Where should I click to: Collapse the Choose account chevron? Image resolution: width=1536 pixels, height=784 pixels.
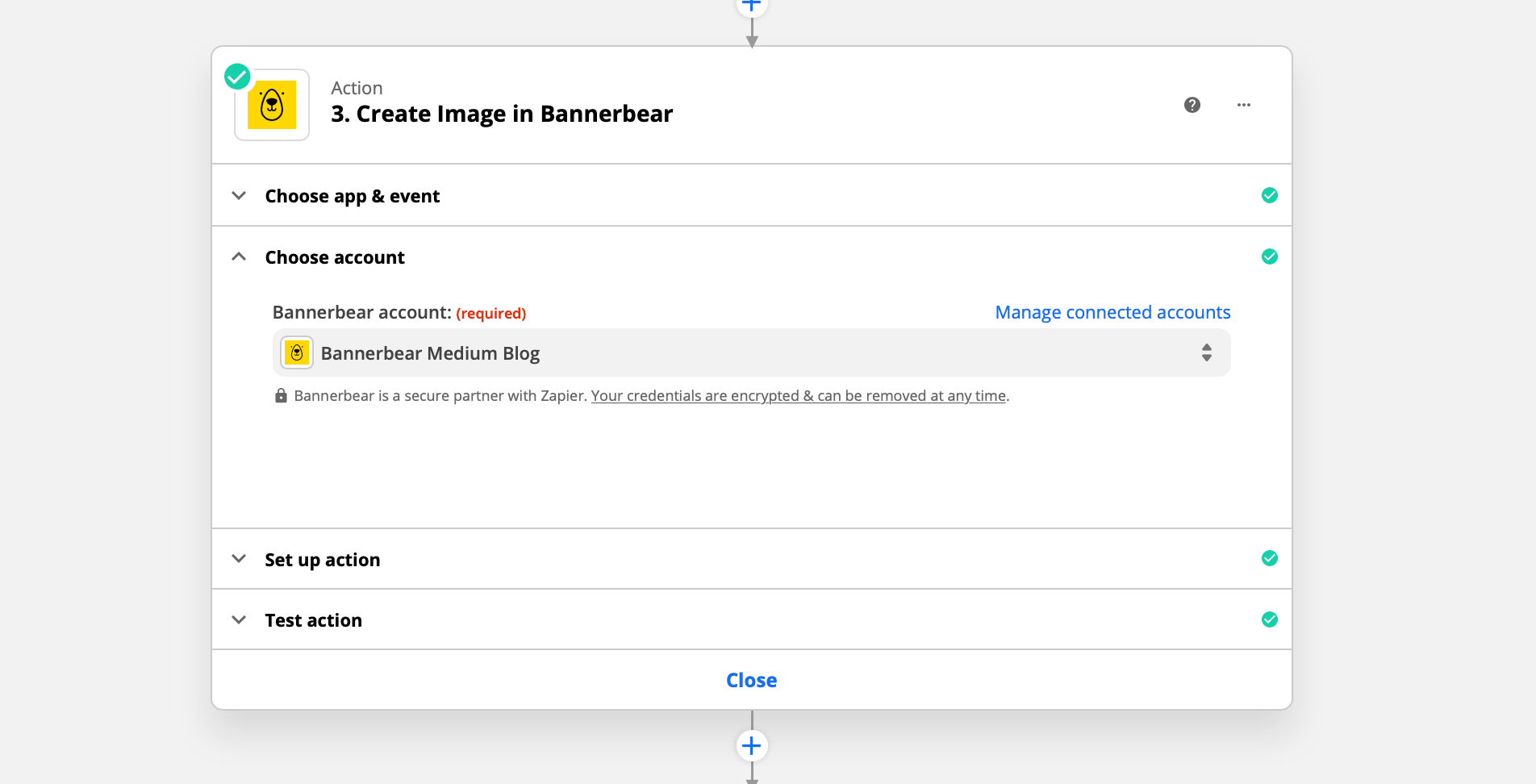[x=239, y=257]
